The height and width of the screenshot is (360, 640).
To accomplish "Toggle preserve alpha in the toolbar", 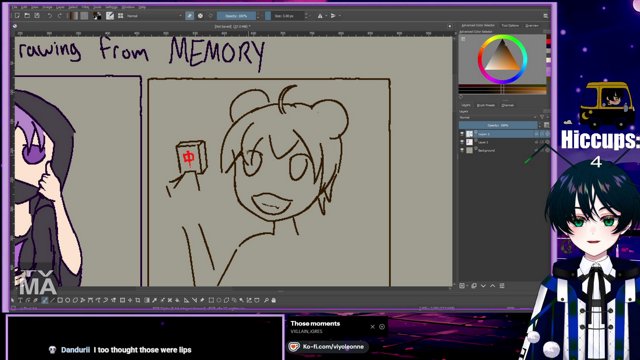I will click(200, 16).
